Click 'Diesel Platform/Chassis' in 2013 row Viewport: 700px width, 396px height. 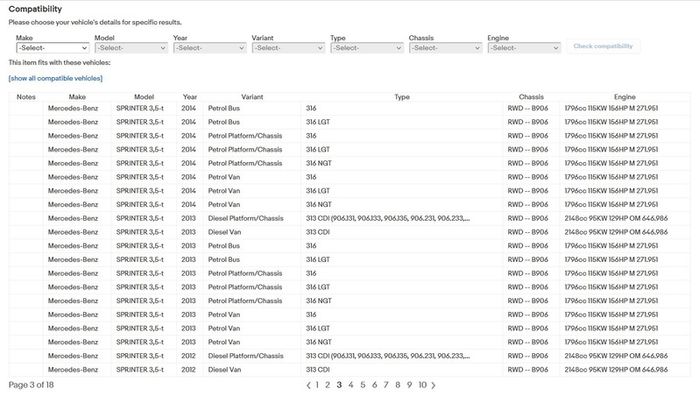(246, 218)
